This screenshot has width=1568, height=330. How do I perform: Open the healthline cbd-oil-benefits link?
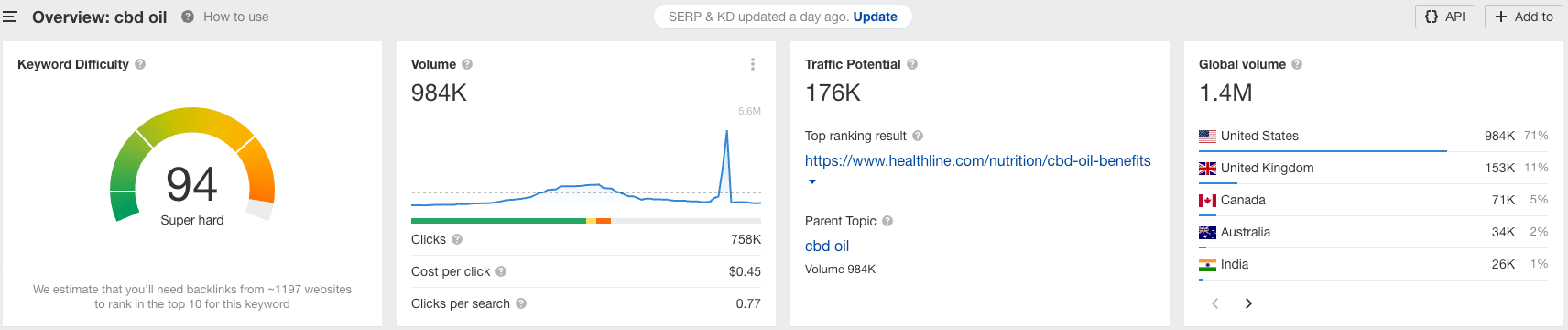978,160
